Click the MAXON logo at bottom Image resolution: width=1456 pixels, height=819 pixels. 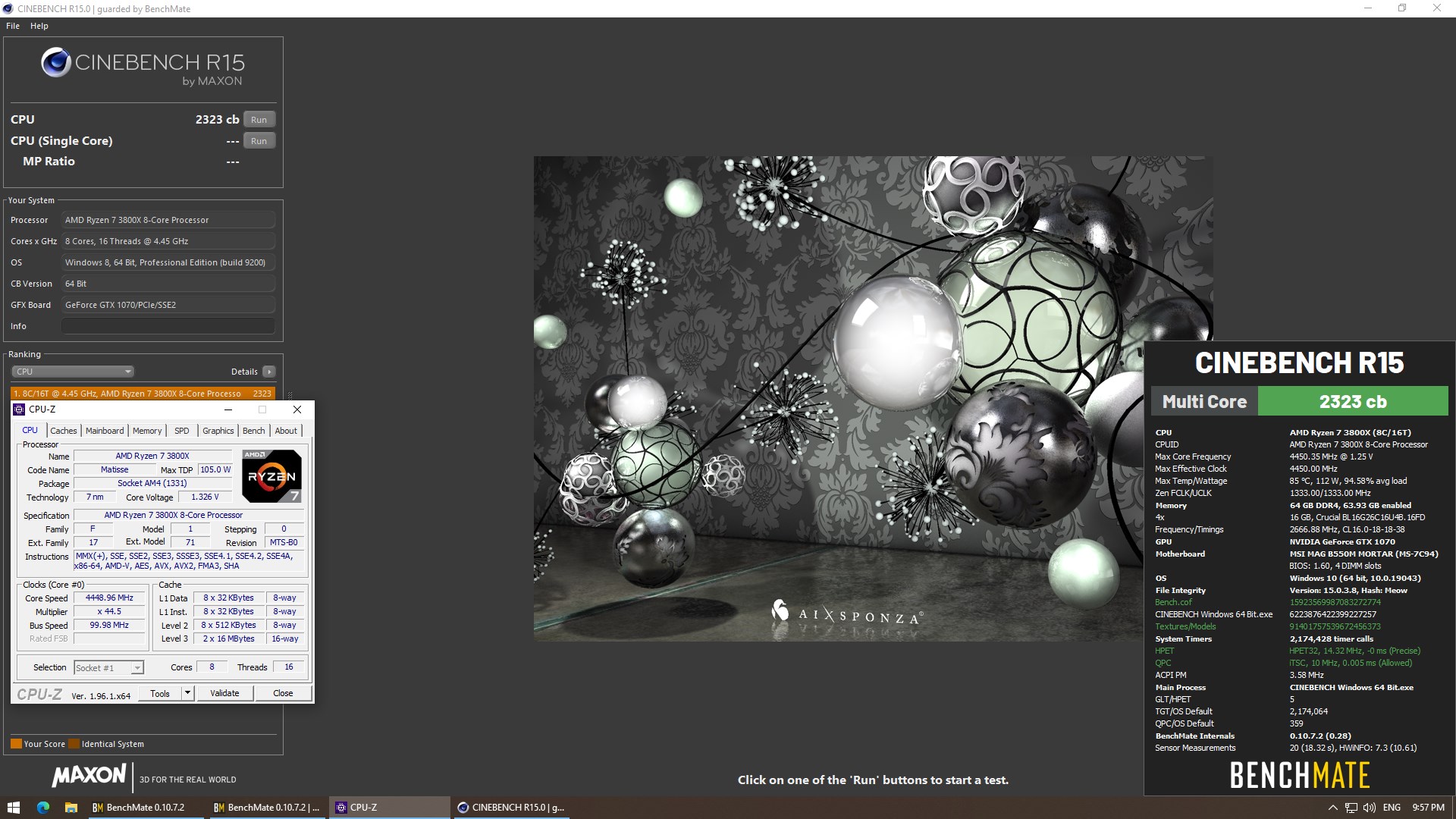[89, 775]
